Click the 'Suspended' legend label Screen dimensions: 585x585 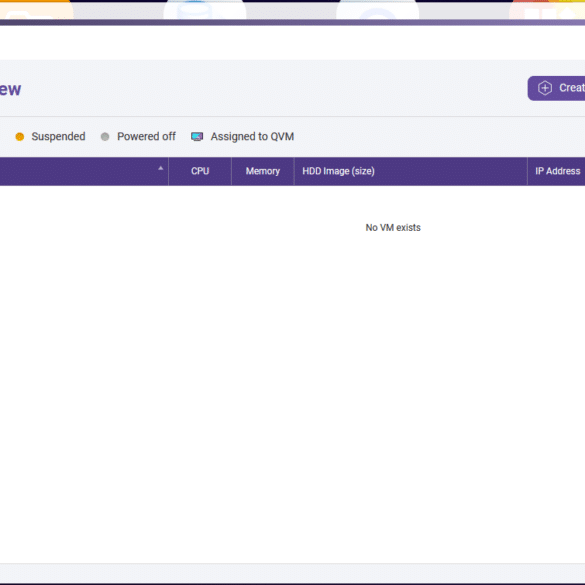(x=58, y=137)
